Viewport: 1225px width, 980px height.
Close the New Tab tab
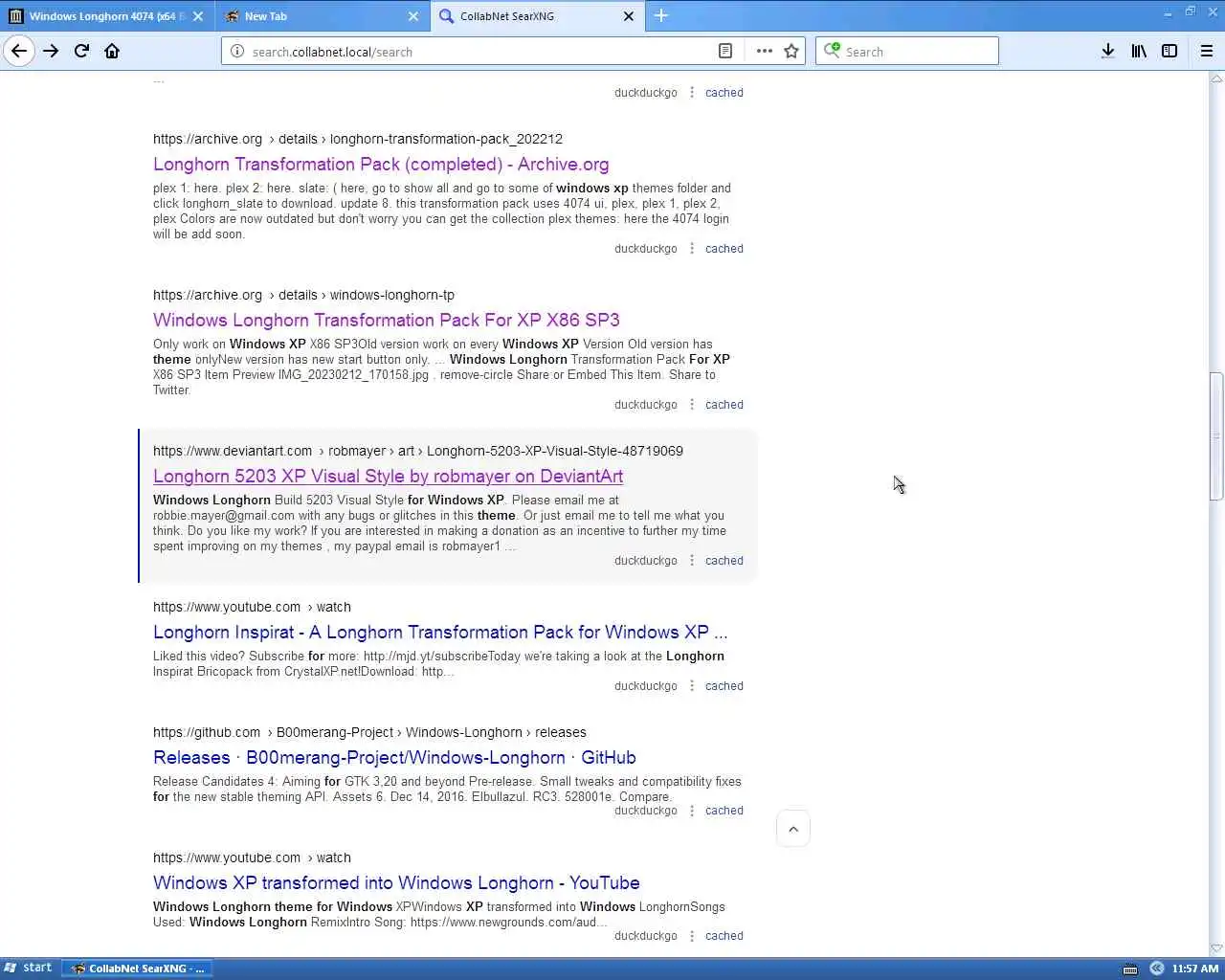413,16
